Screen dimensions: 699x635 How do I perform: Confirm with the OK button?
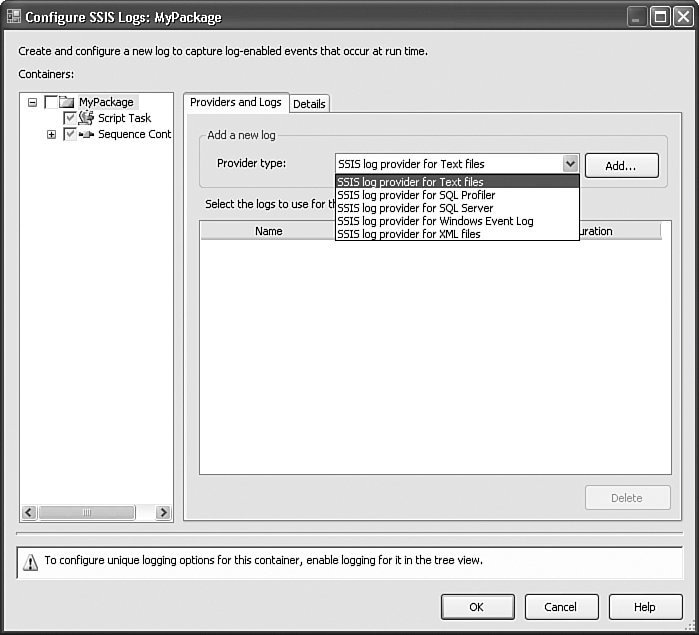(477, 607)
